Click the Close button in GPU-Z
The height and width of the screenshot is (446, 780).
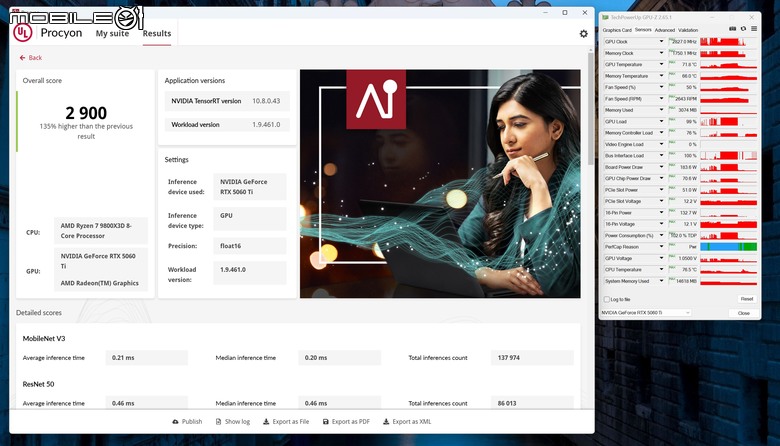pyautogui.click(x=744, y=313)
